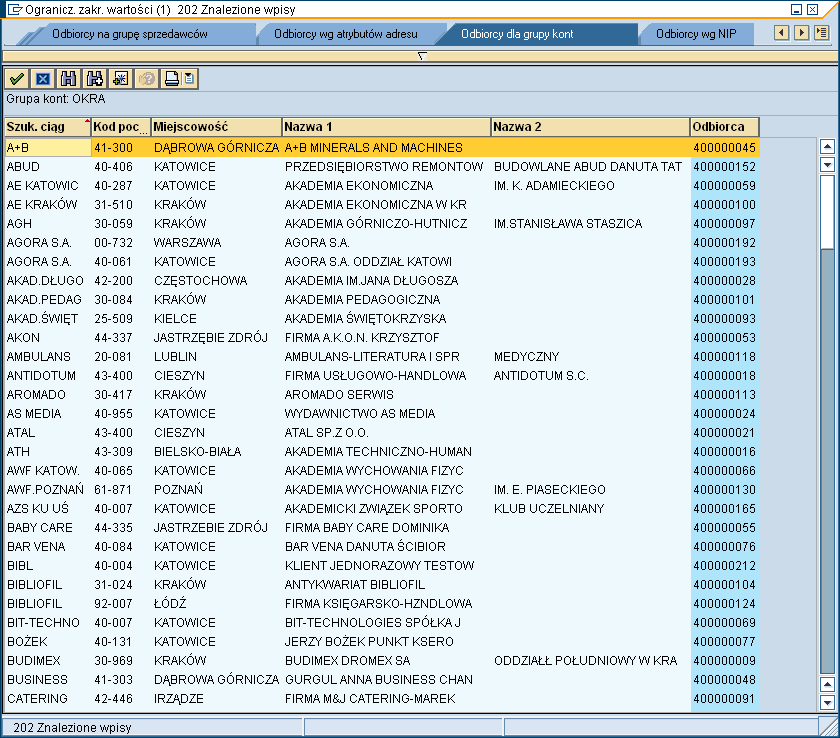This screenshot has height=738, width=840.
Task: Click ANTIDOTUM S.C. in Nazwa 2
Action: click(541, 375)
